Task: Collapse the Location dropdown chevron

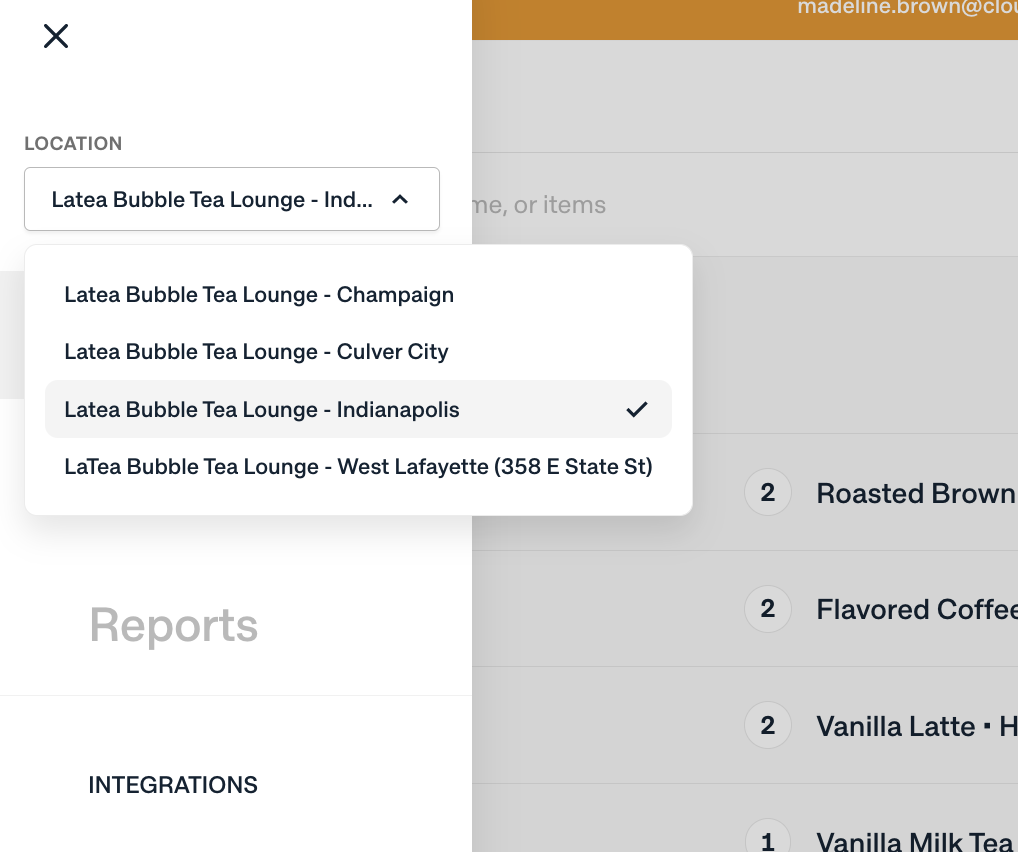Action: pyautogui.click(x=400, y=199)
